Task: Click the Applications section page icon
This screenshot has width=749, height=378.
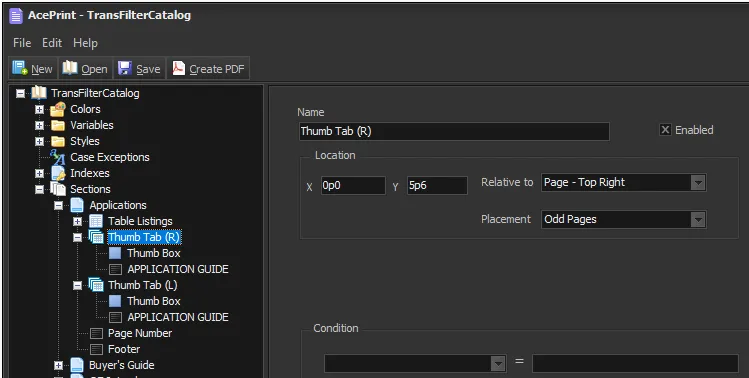Action: point(77,205)
